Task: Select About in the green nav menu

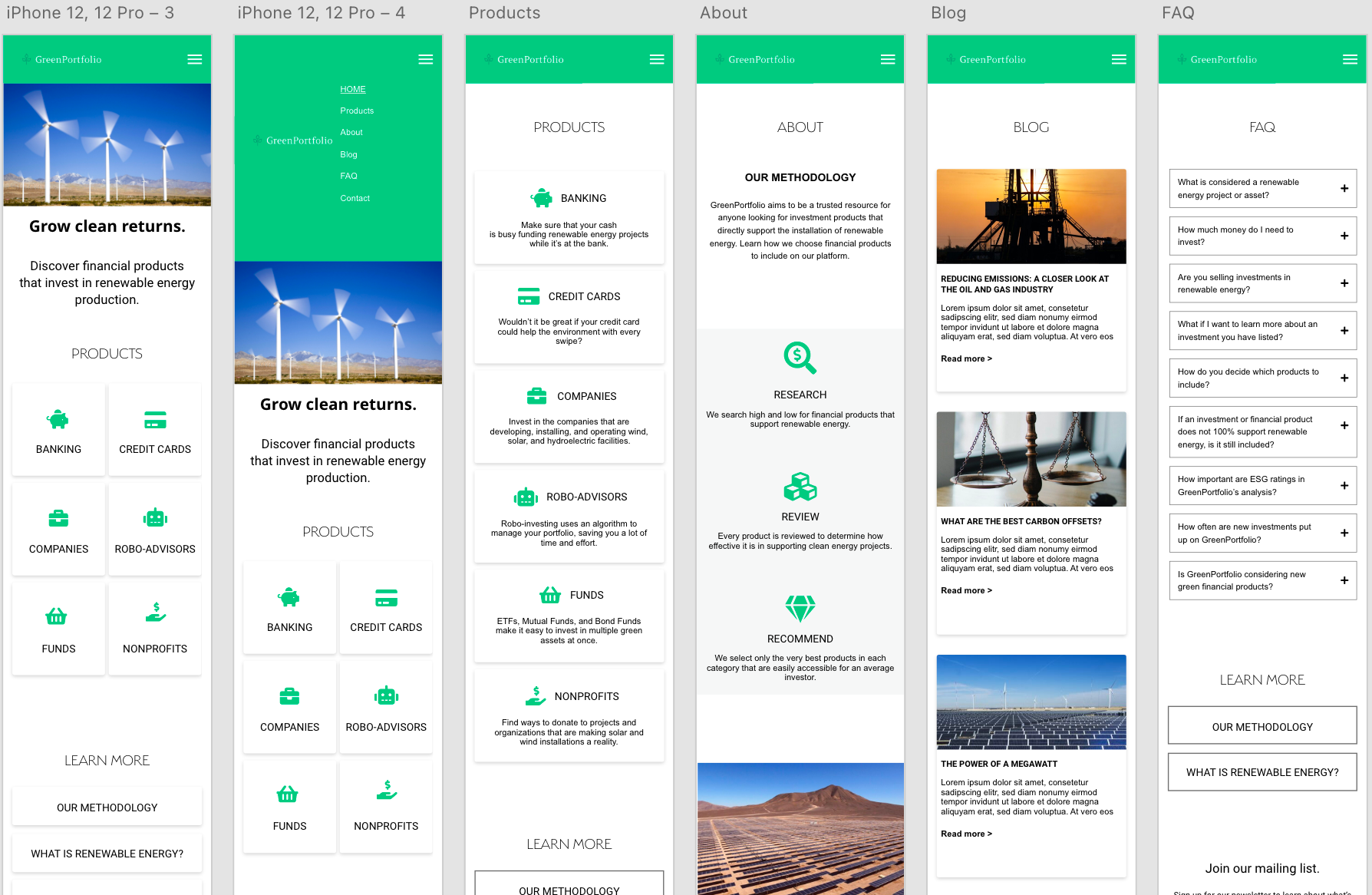Action: (x=351, y=132)
